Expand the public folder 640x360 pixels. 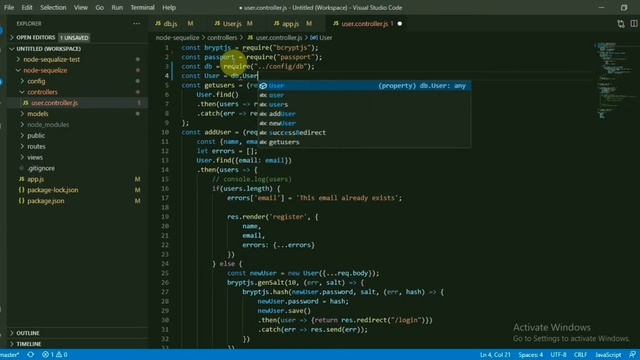pyautogui.click(x=36, y=136)
